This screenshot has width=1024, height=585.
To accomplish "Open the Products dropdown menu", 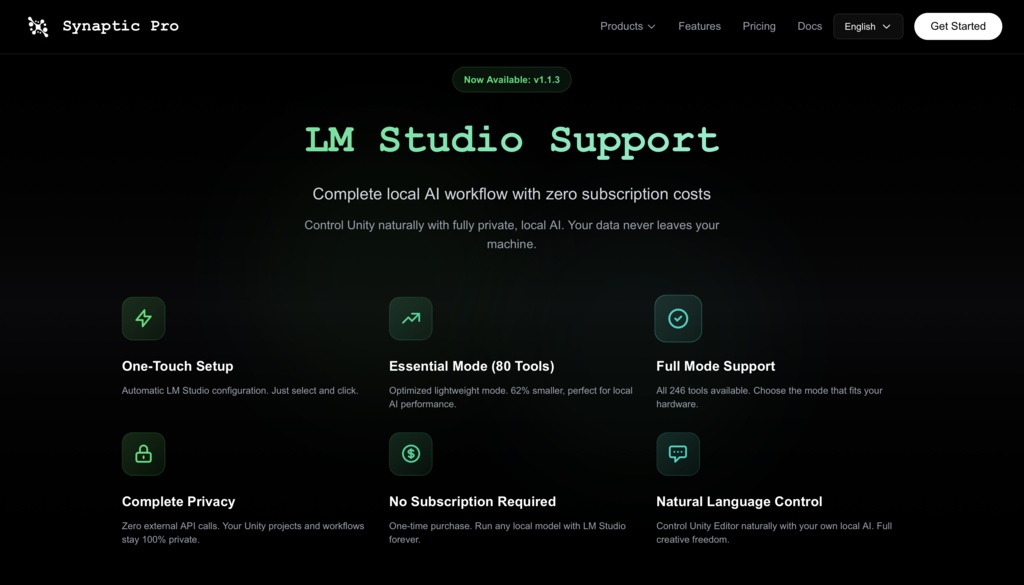I will tap(628, 26).
